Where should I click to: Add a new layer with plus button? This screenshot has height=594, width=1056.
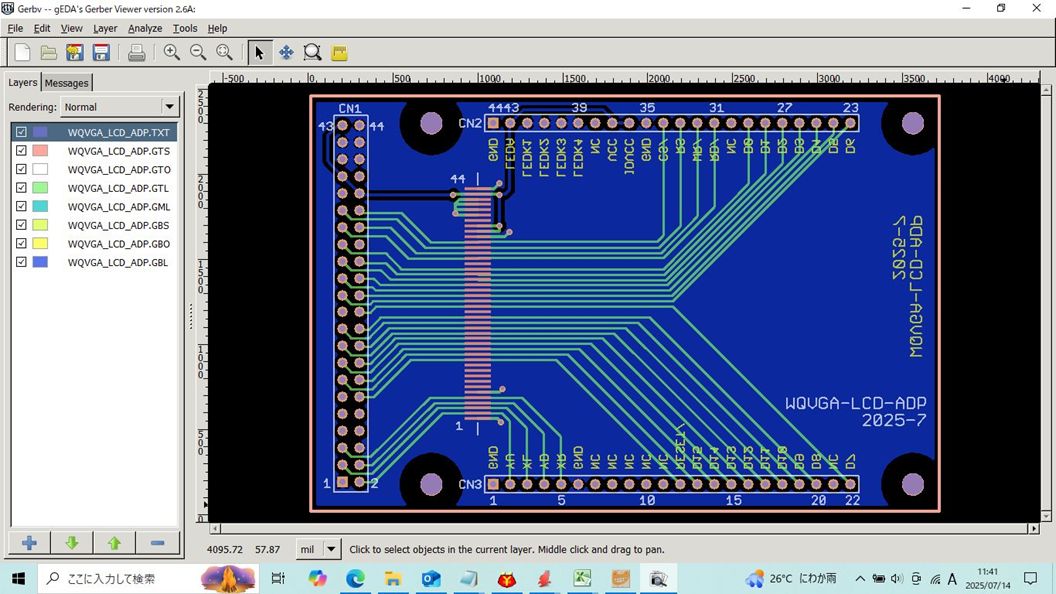tap(29, 543)
